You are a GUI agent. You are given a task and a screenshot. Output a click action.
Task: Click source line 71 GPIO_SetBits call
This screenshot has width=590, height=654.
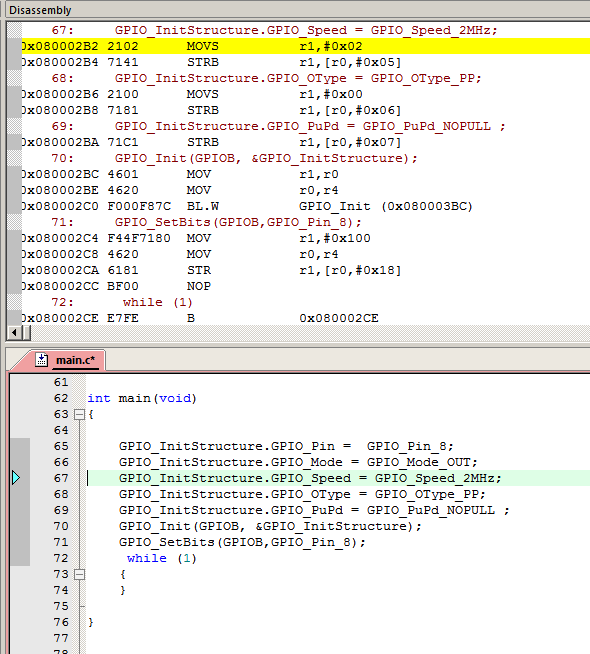(x=242, y=542)
